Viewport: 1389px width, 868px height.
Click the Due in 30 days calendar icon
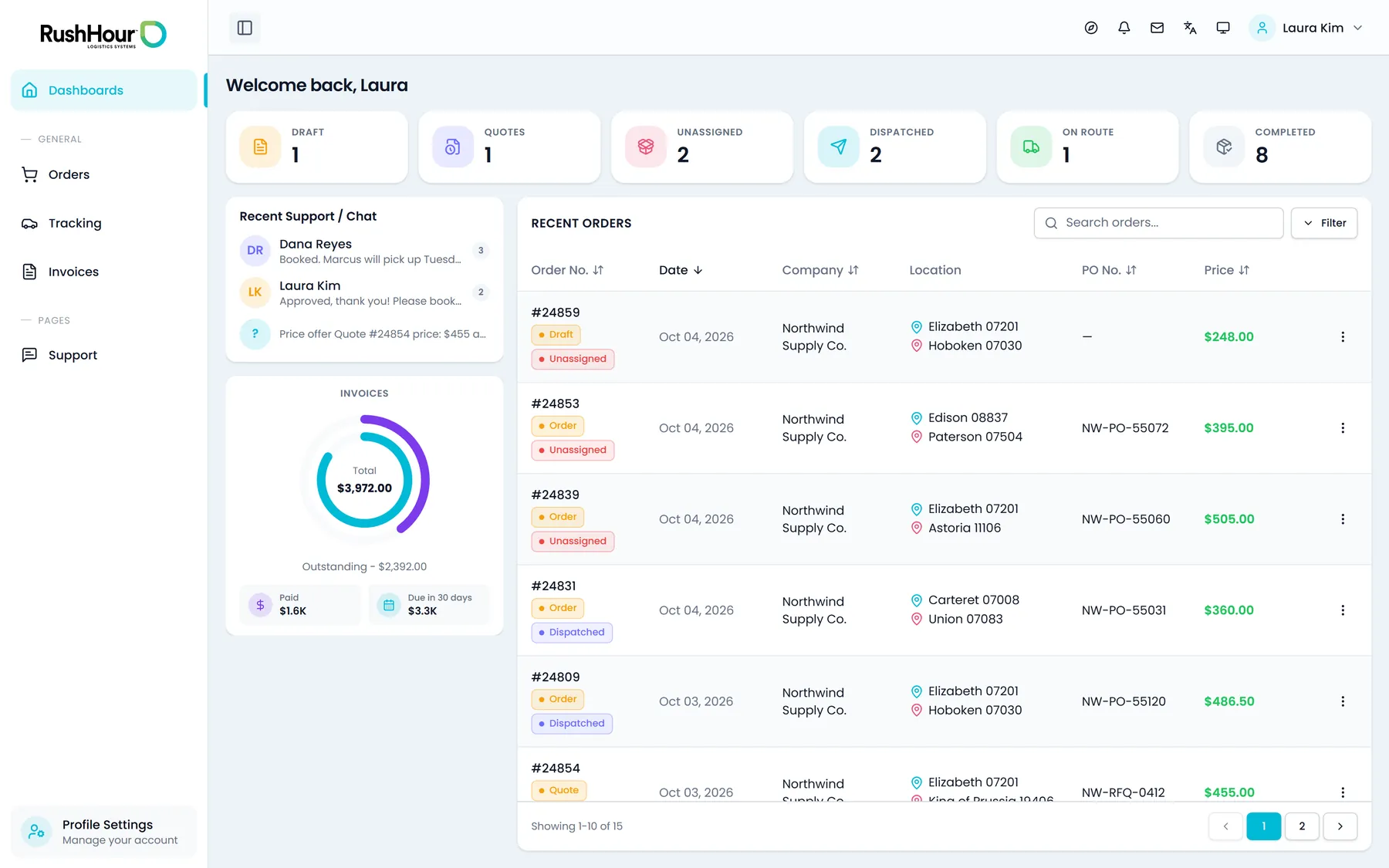(389, 605)
